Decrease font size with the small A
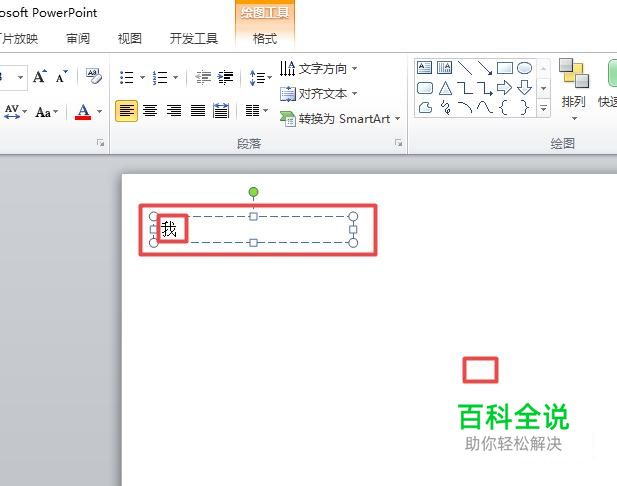 61,76
